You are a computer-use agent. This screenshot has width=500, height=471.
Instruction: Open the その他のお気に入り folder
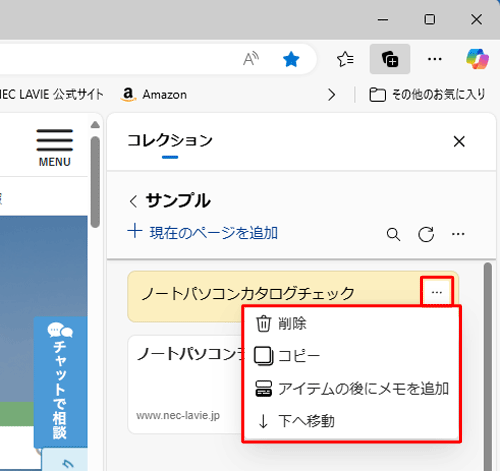(x=427, y=95)
